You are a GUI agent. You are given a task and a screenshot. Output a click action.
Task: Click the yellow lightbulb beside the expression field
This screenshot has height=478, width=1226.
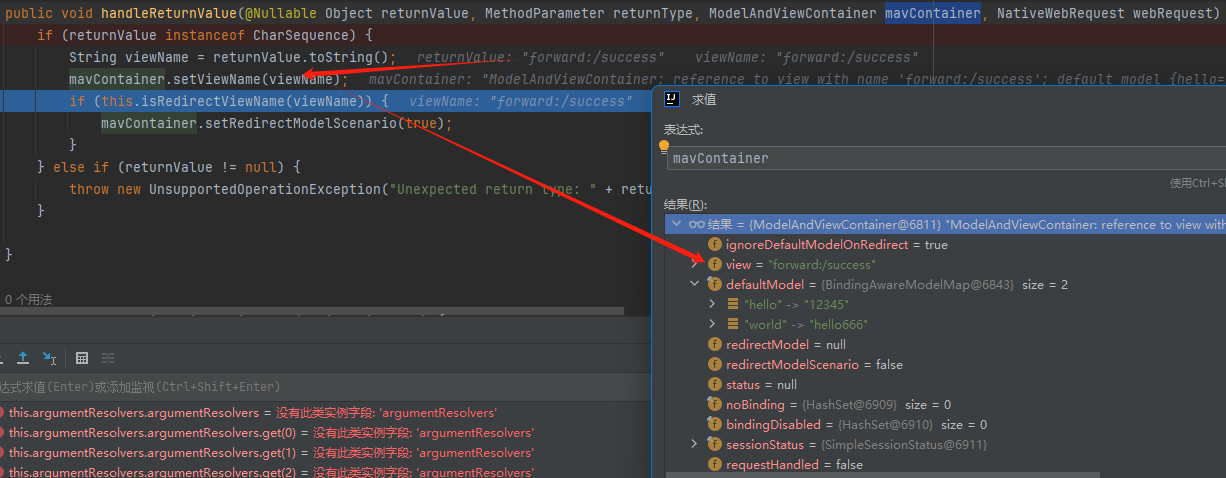[x=664, y=147]
